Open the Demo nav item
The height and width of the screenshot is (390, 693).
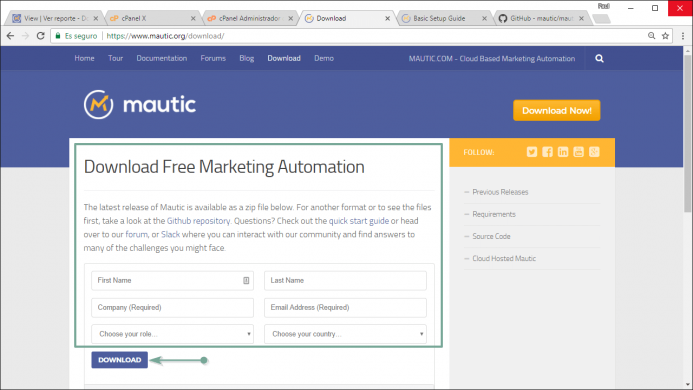(324, 58)
